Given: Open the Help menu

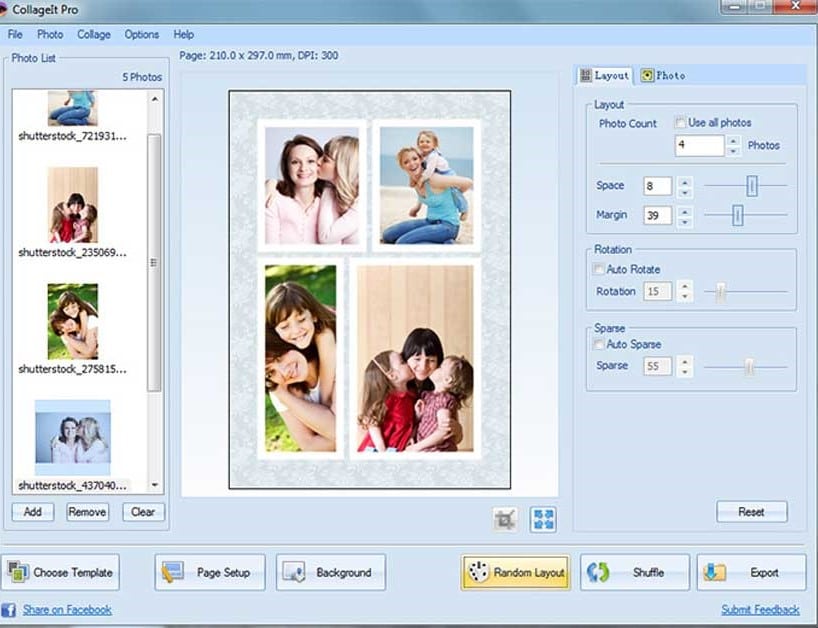Looking at the screenshot, I should coord(184,34).
